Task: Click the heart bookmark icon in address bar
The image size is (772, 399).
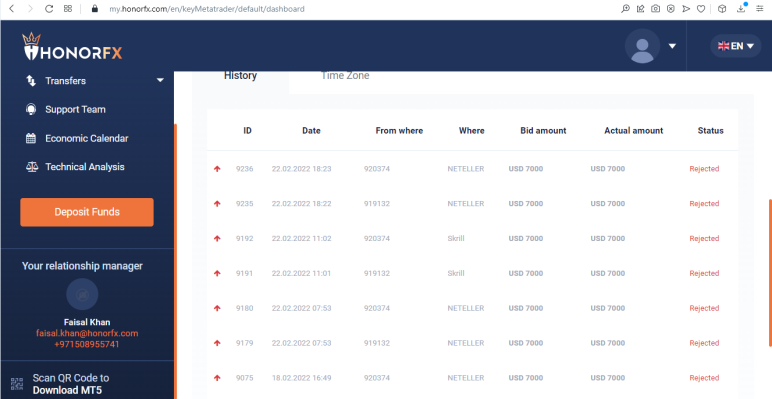Action: click(701, 9)
